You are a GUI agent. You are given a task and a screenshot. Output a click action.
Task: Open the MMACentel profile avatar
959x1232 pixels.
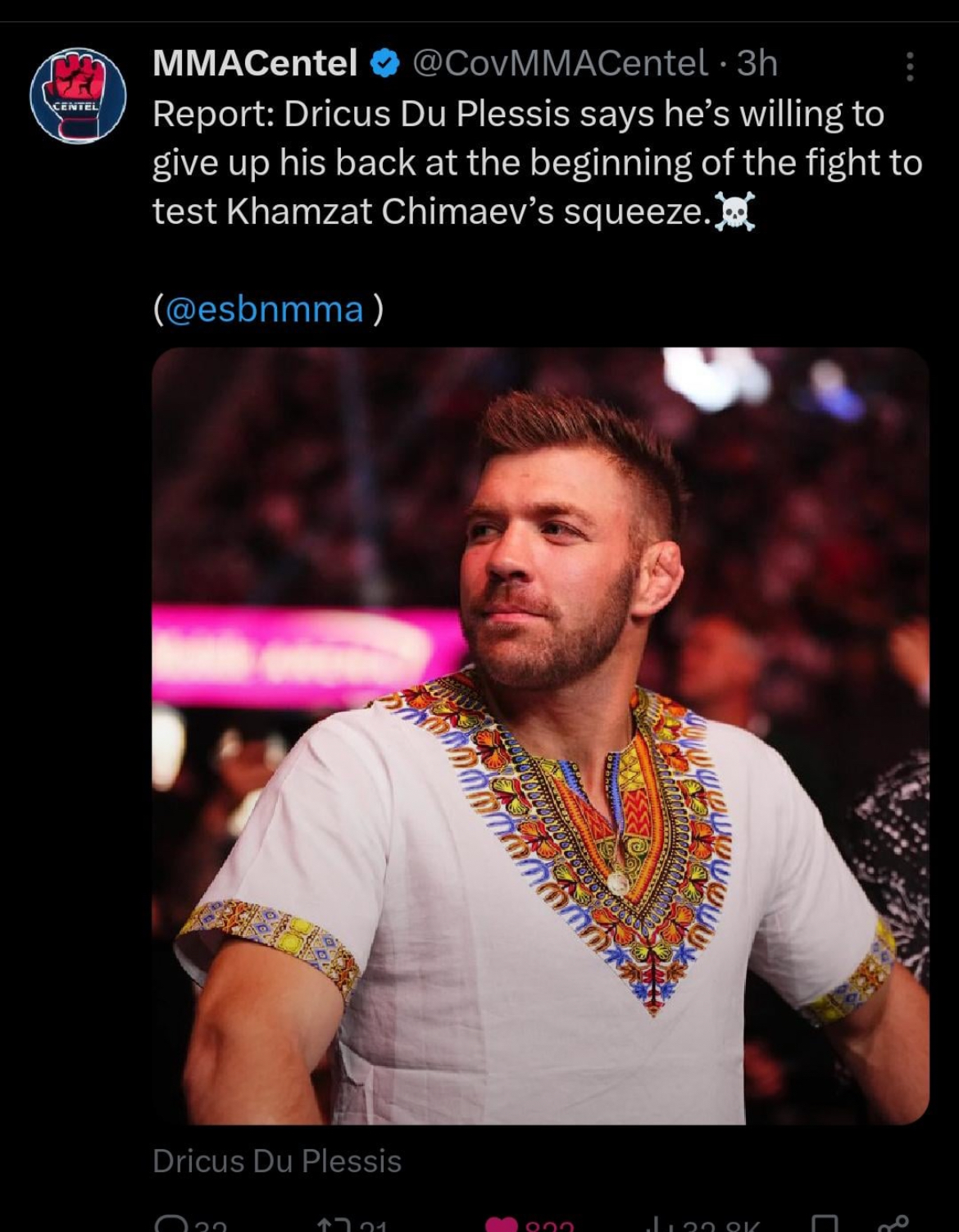click(79, 96)
